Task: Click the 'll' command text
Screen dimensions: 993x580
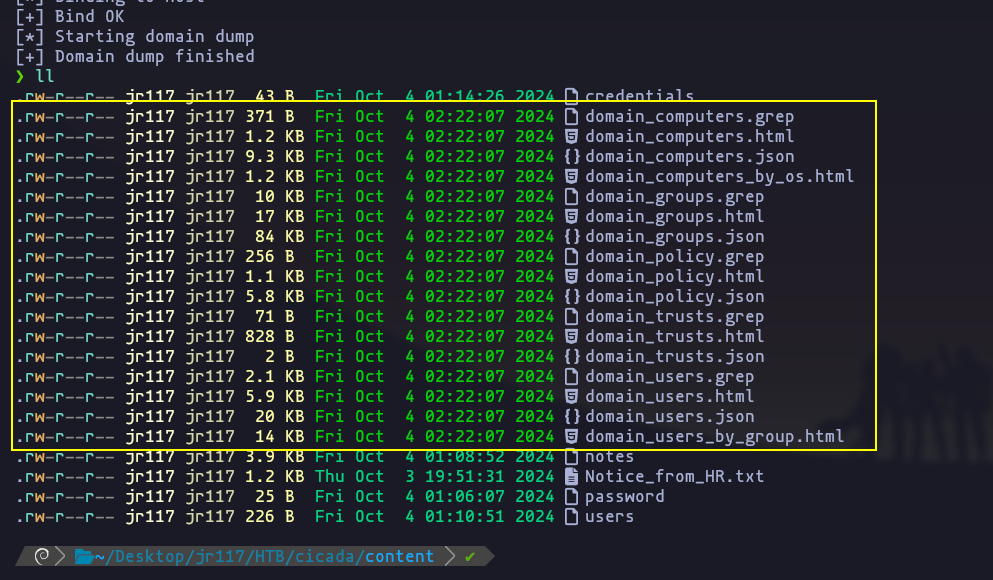Action: click(45, 77)
